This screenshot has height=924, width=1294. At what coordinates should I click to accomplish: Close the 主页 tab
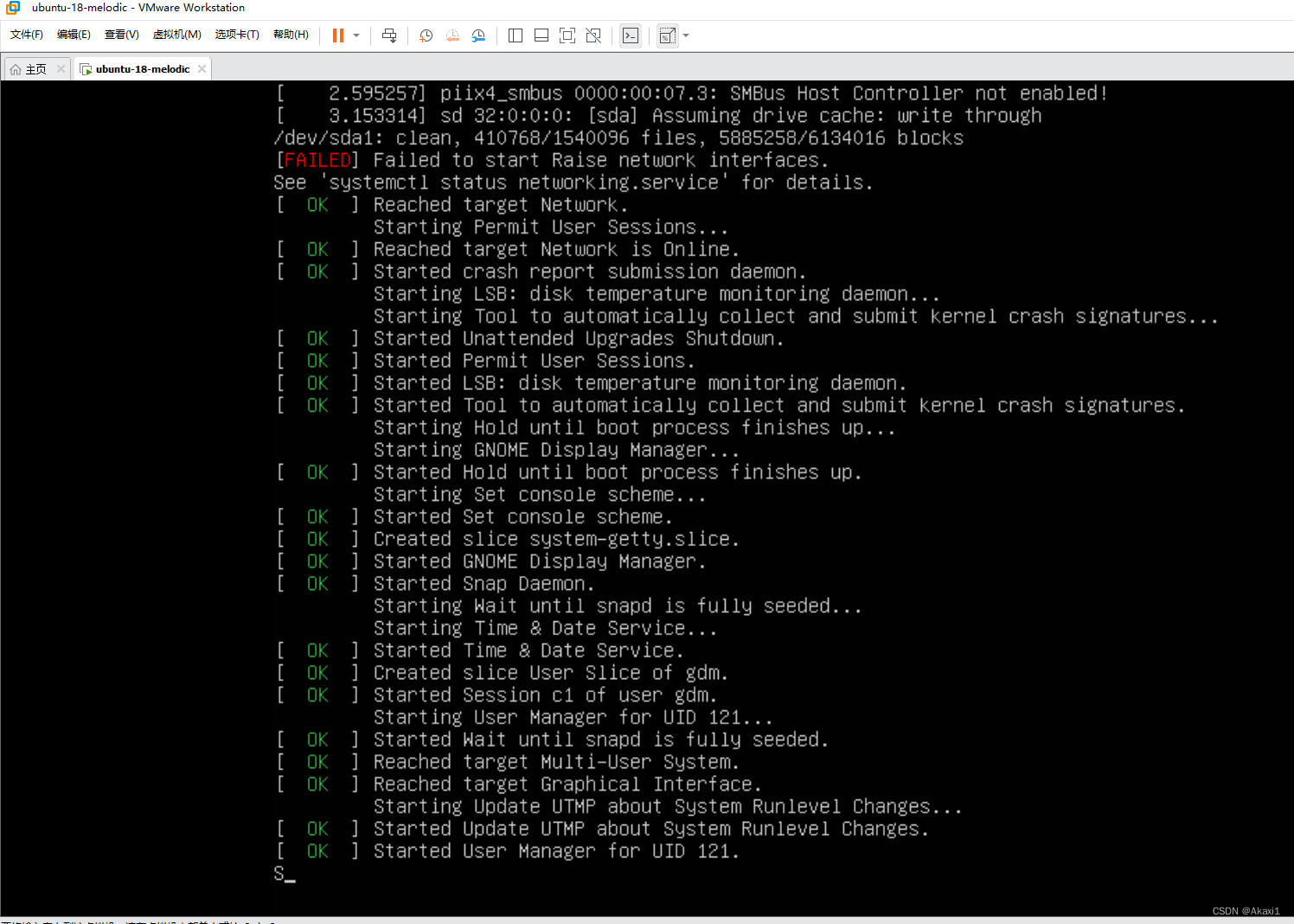coord(61,69)
